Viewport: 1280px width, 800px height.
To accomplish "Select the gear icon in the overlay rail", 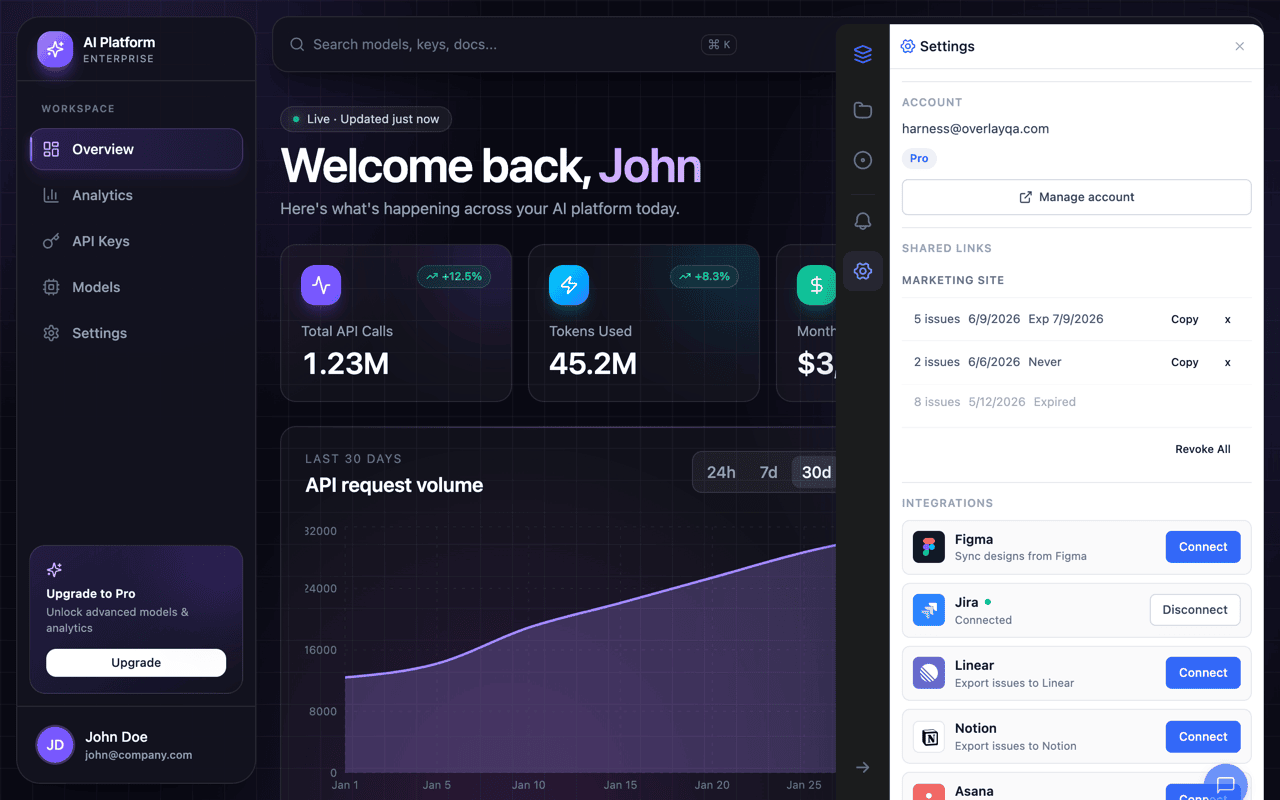I will coord(863,271).
